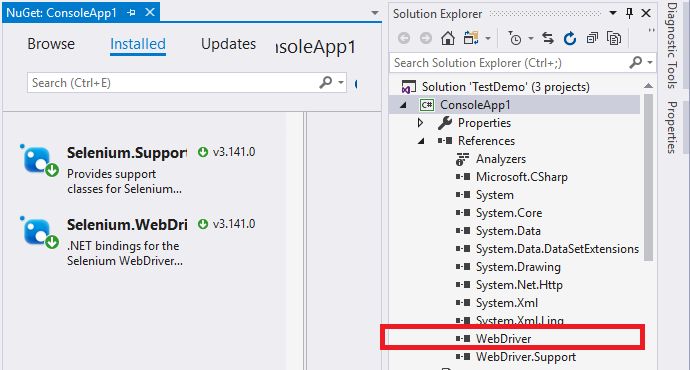
Task: Click Sync with Active Document arrows icon
Action: [x=548, y=39]
